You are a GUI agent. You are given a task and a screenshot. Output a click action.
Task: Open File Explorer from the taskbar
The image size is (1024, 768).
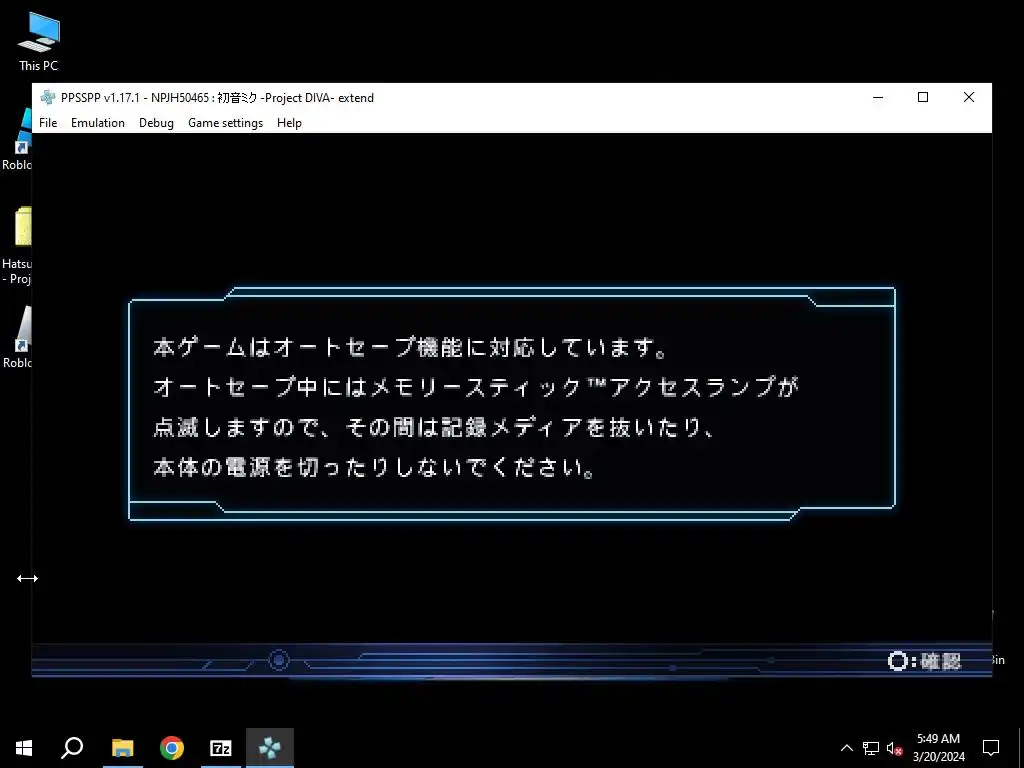click(122, 748)
